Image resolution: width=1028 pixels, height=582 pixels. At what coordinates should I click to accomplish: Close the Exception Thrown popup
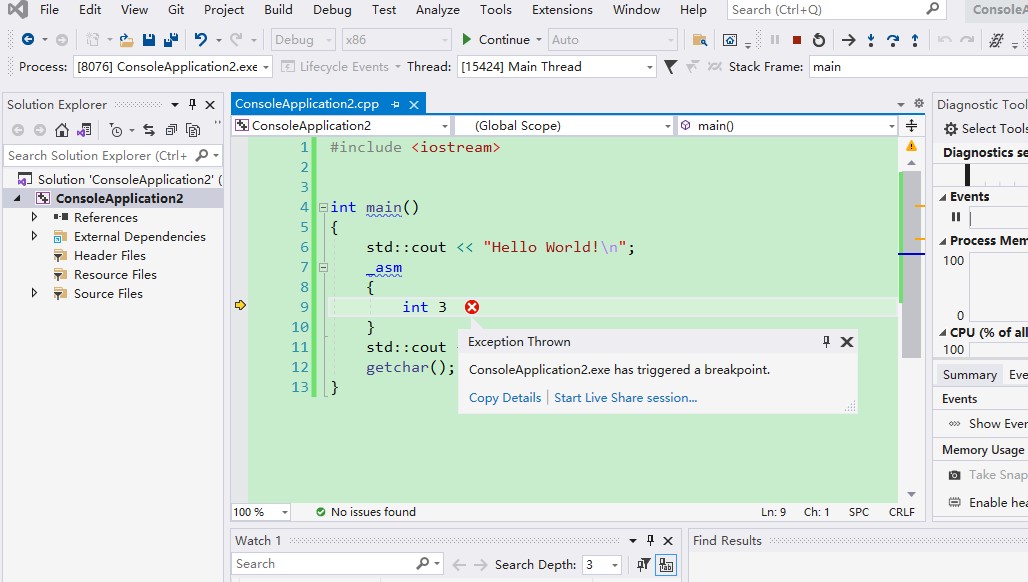[x=847, y=341]
